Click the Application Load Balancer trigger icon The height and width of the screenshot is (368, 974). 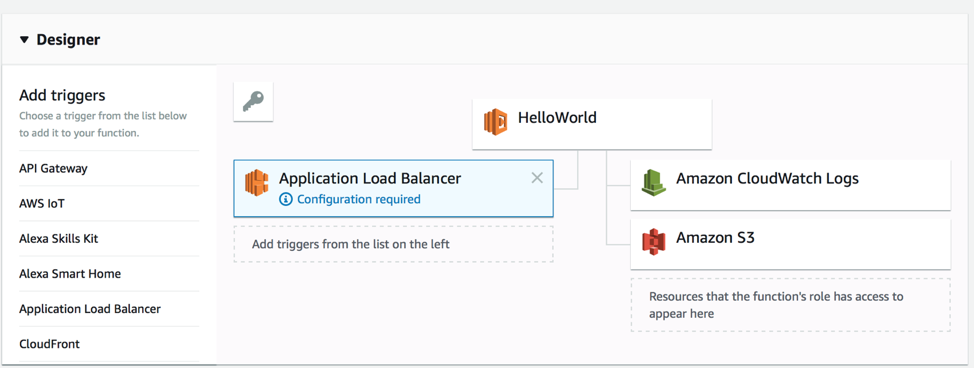click(x=257, y=183)
